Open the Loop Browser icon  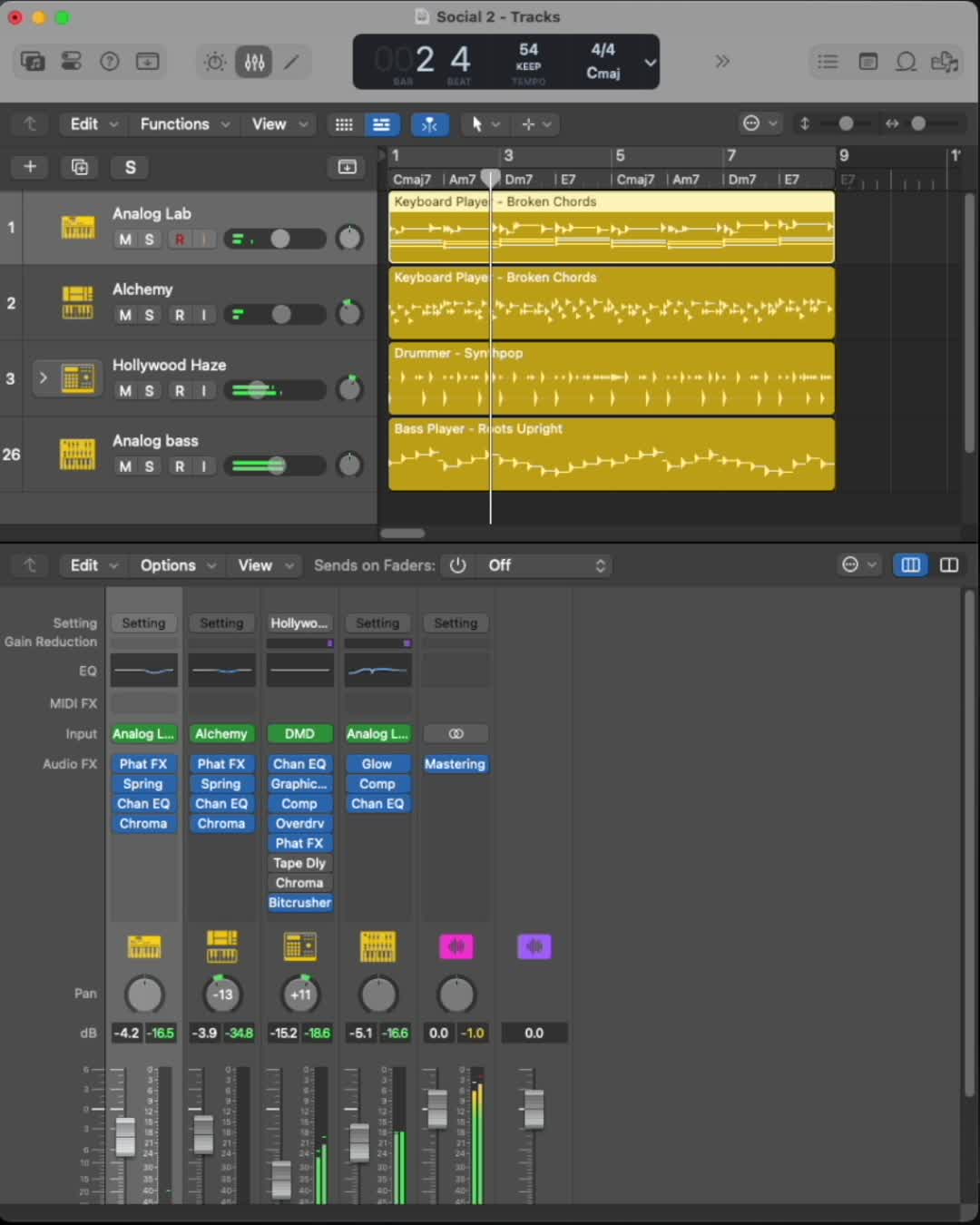tap(906, 62)
